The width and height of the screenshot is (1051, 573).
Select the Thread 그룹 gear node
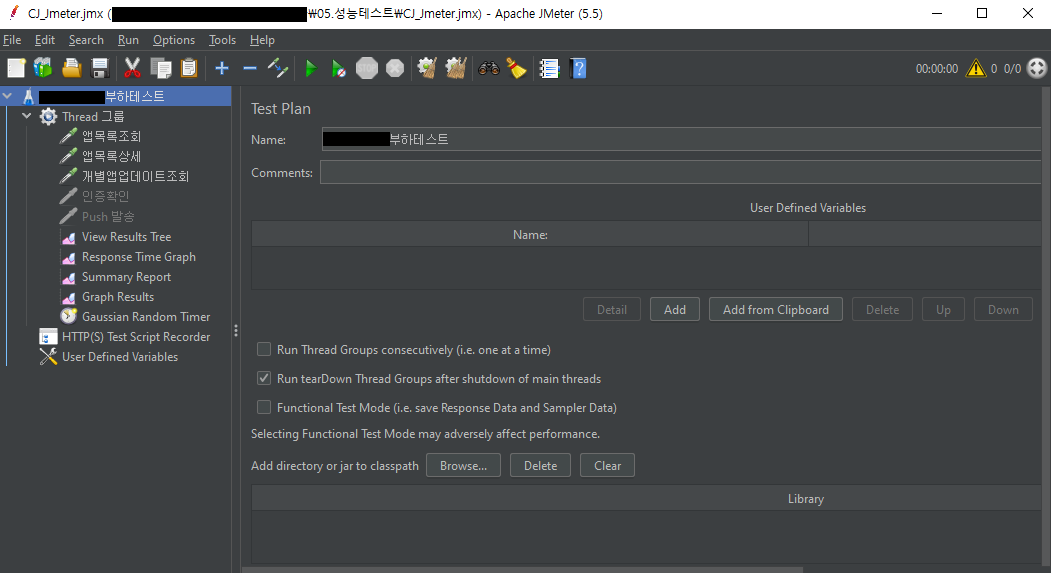[x=93, y=117]
